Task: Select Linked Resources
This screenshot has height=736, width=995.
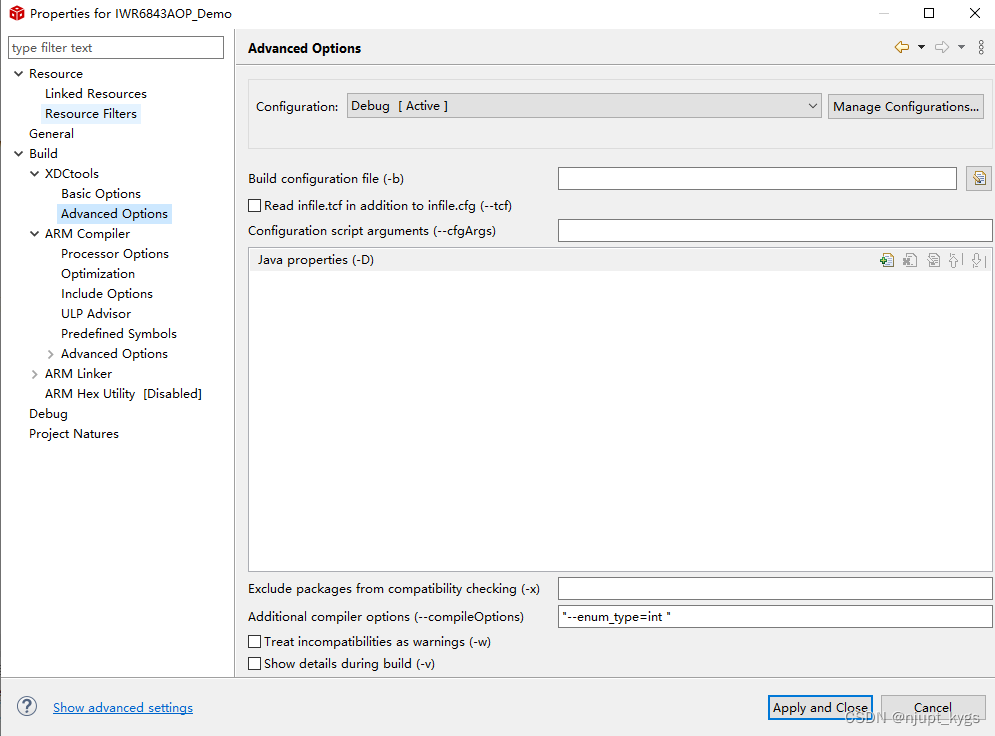Action: [96, 94]
